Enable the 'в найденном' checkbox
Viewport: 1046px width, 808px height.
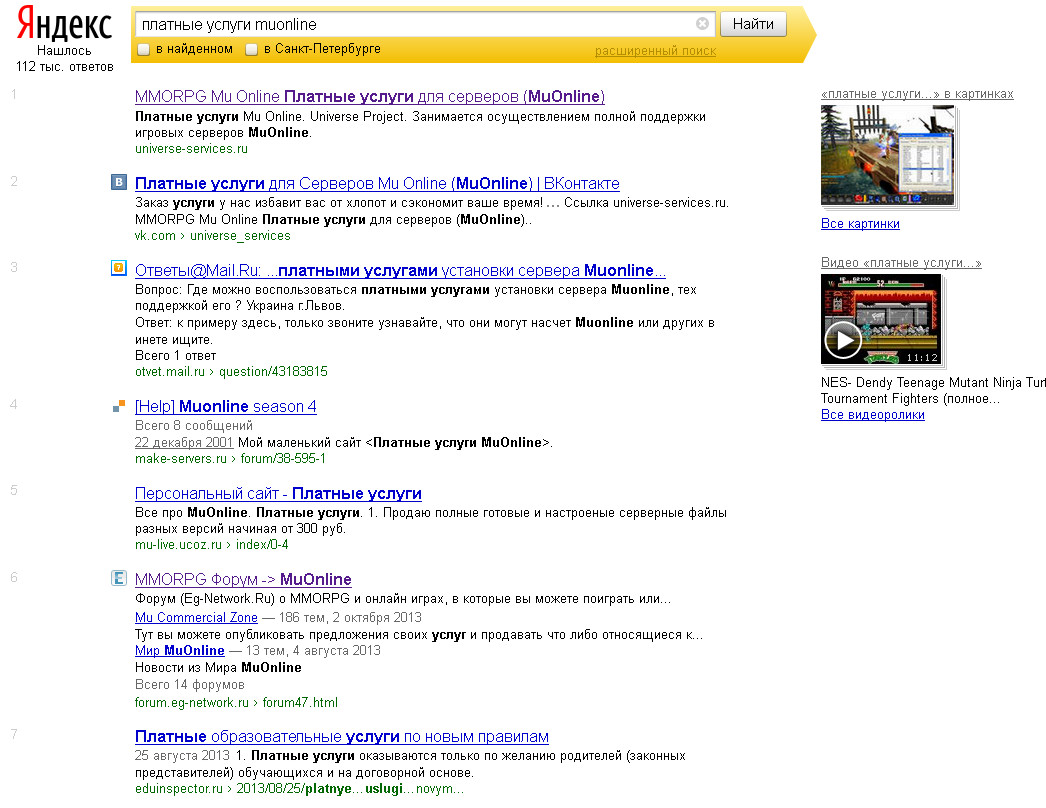[x=143, y=49]
